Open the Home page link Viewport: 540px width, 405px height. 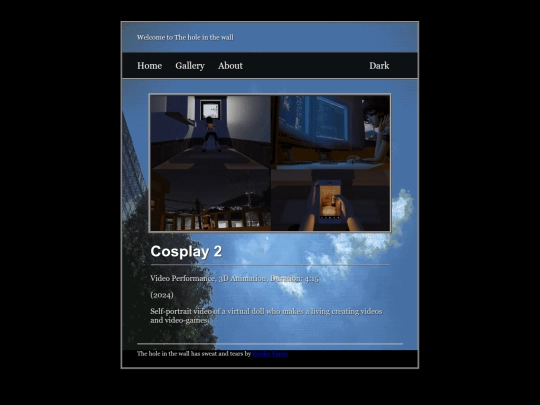tap(149, 65)
